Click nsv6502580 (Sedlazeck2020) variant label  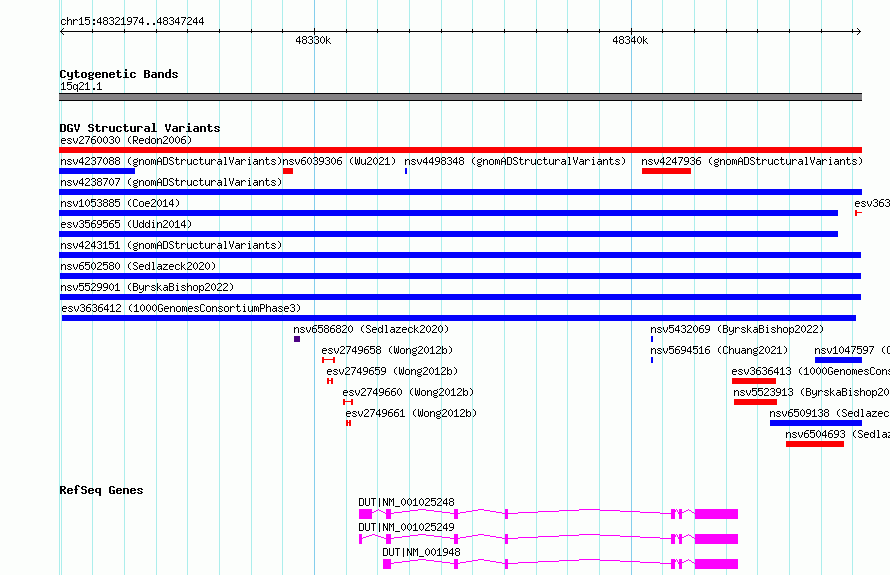pos(138,266)
